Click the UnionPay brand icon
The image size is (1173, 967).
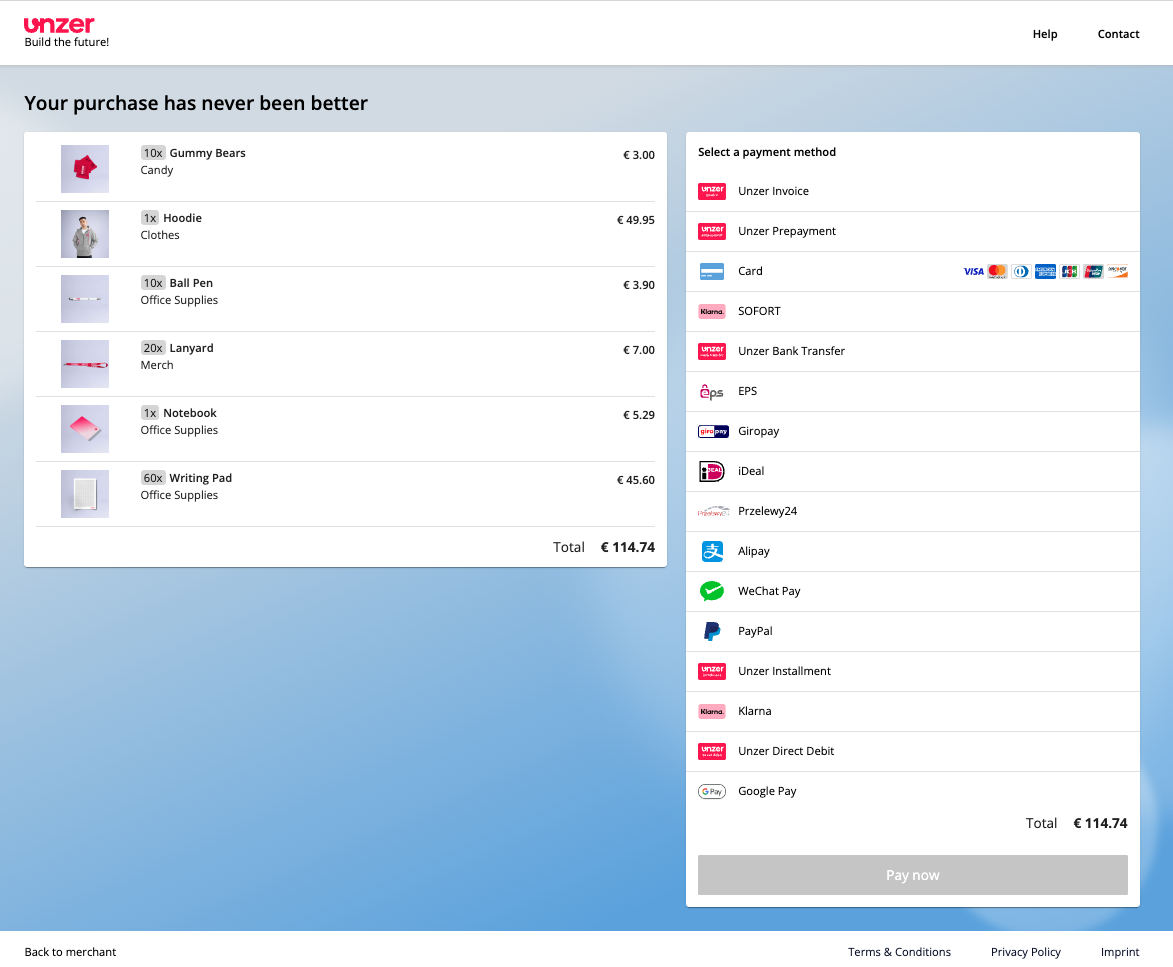(1093, 271)
